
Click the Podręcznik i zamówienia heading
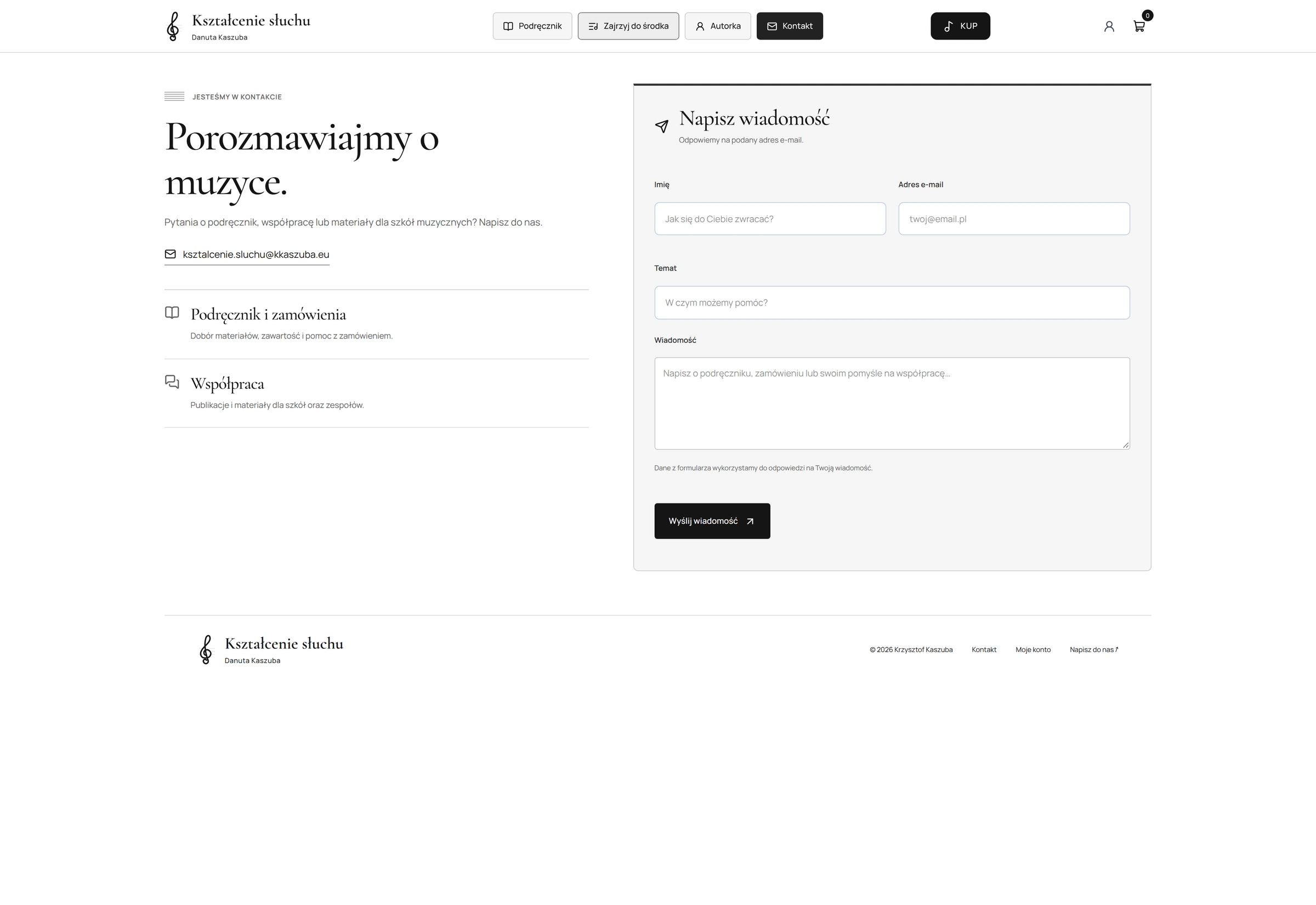268,315
